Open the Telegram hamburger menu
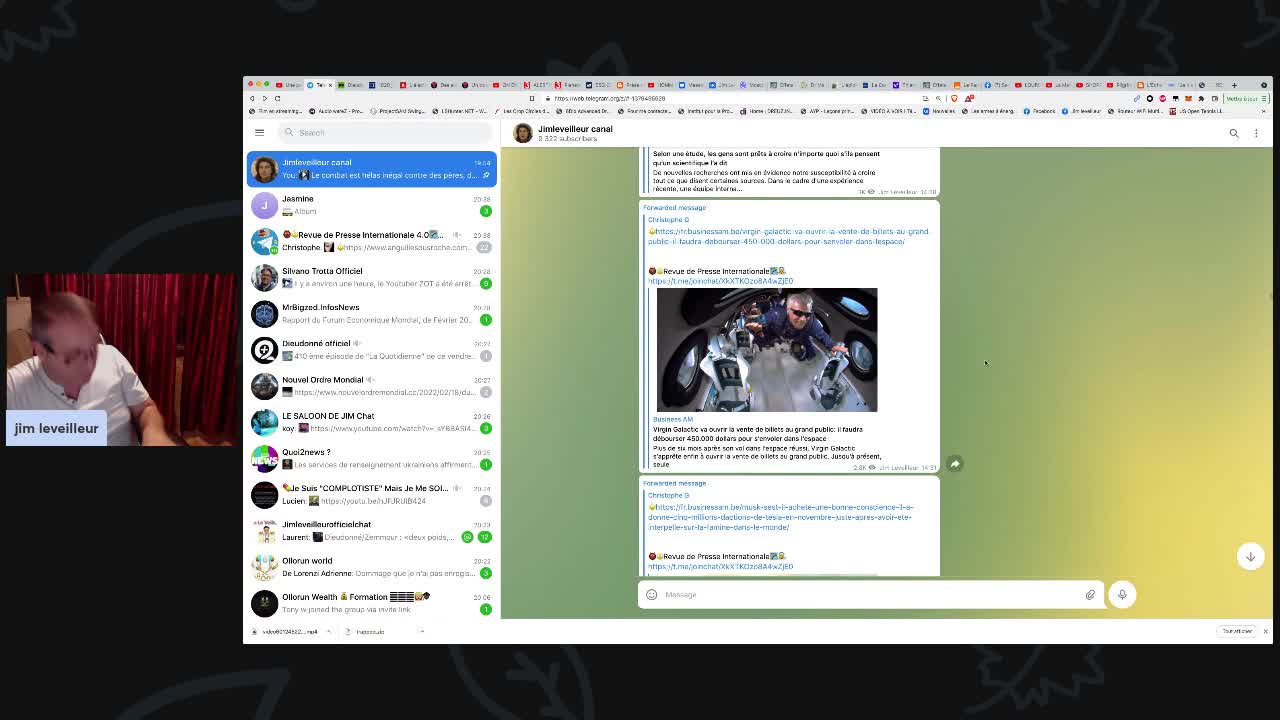Image resolution: width=1280 pixels, height=720 pixels. (259, 132)
